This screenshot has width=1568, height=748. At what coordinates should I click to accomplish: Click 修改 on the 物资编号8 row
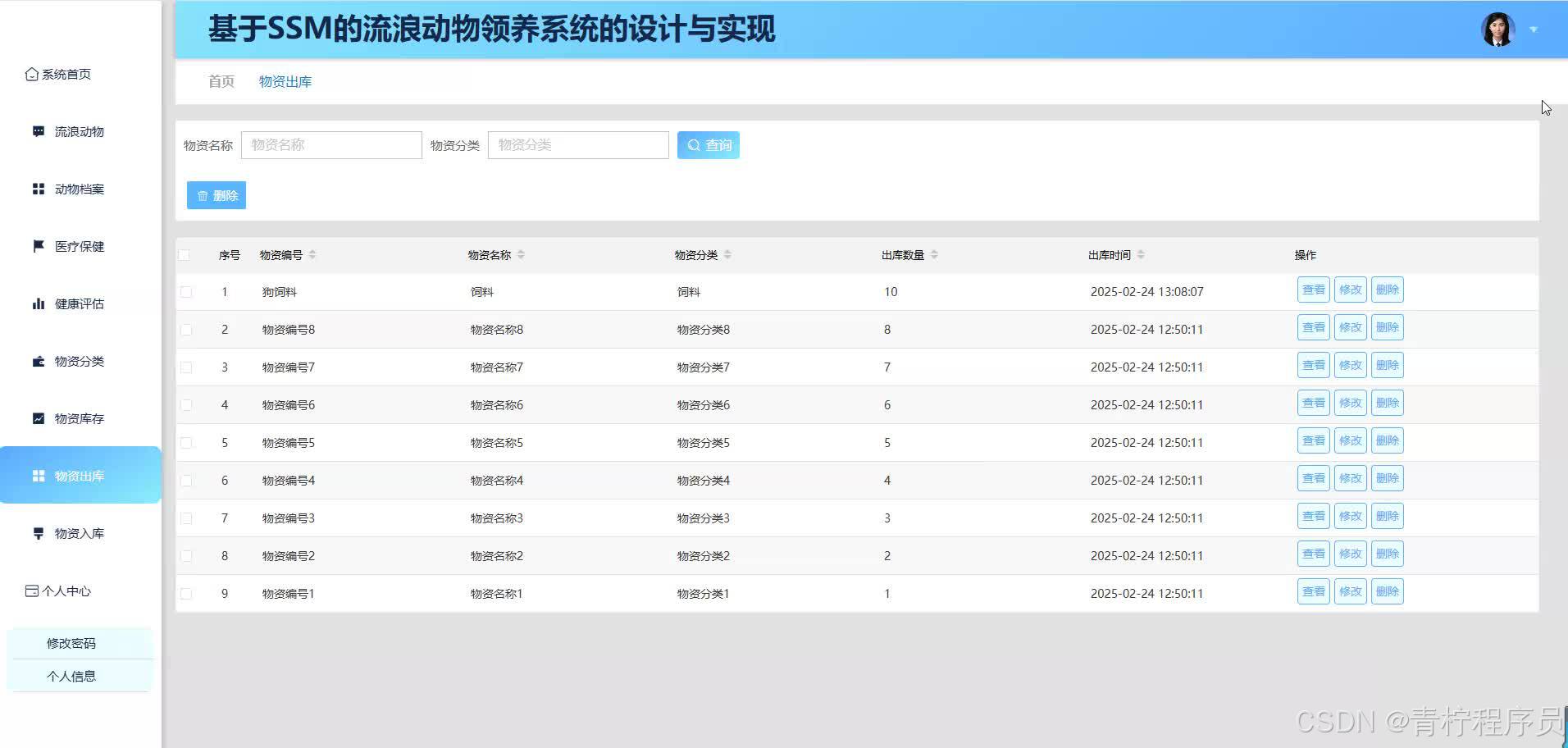pyautogui.click(x=1350, y=326)
